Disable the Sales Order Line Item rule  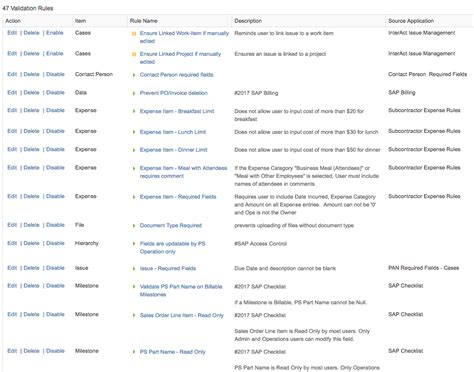click(55, 315)
